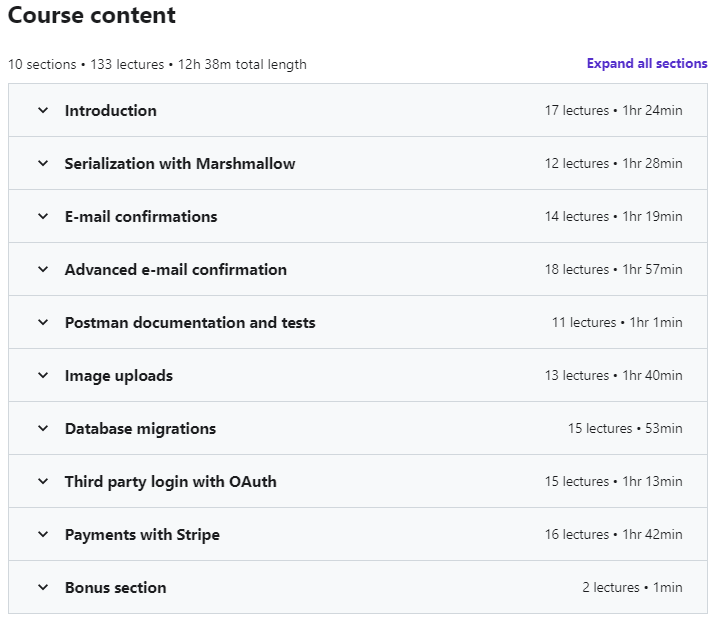Click '15 lectures • 1hr 13min' text

pyautogui.click(x=613, y=481)
